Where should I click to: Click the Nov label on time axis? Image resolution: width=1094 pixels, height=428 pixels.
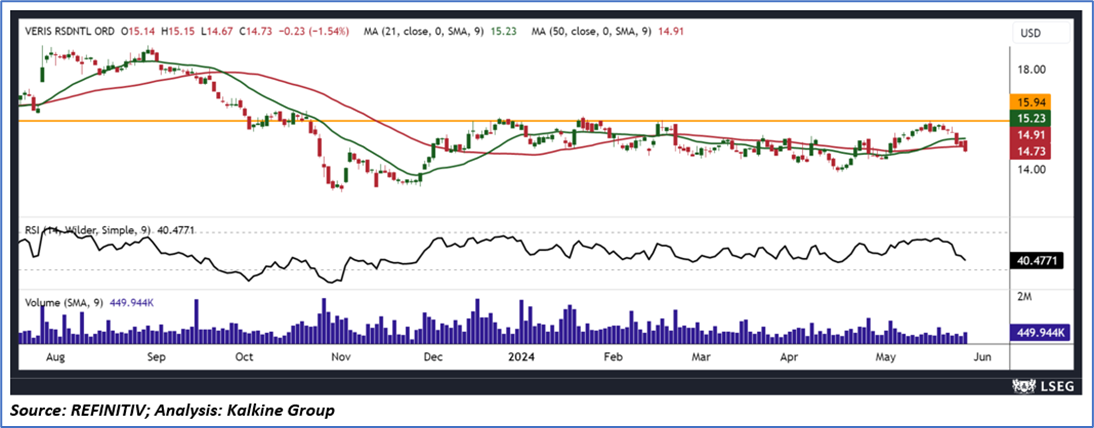click(x=340, y=357)
